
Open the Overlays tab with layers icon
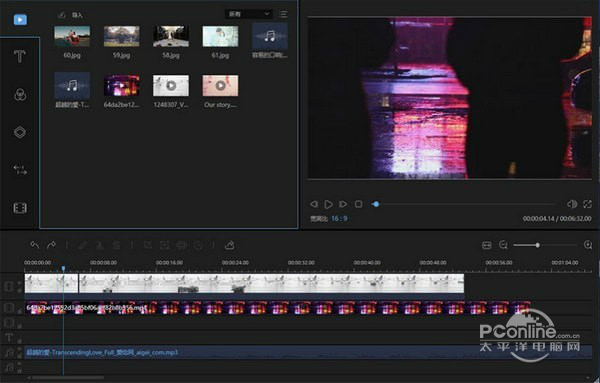point(20,132)
